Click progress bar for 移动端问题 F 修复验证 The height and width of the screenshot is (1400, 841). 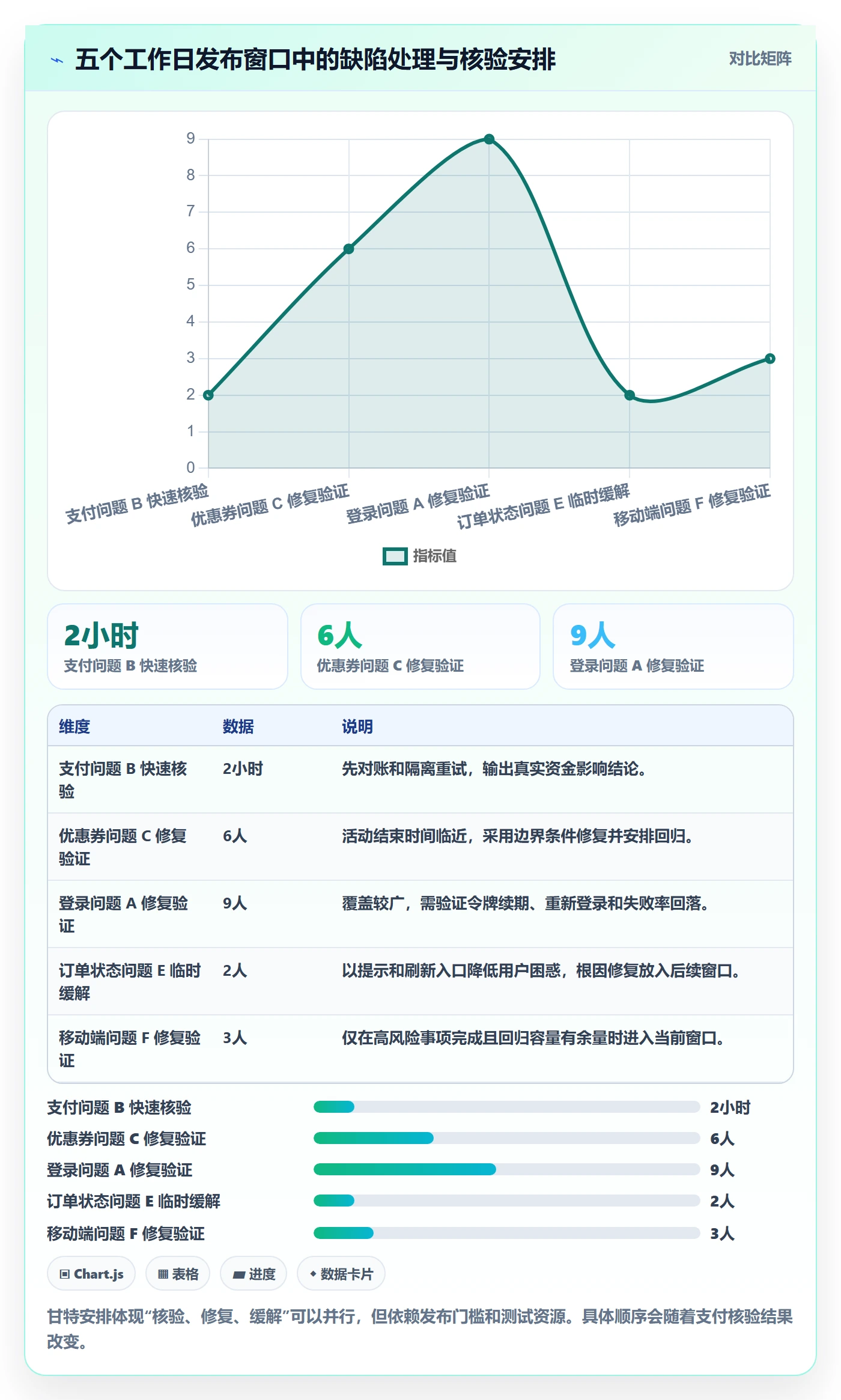pyautogui.click(x=506, y=1233)
